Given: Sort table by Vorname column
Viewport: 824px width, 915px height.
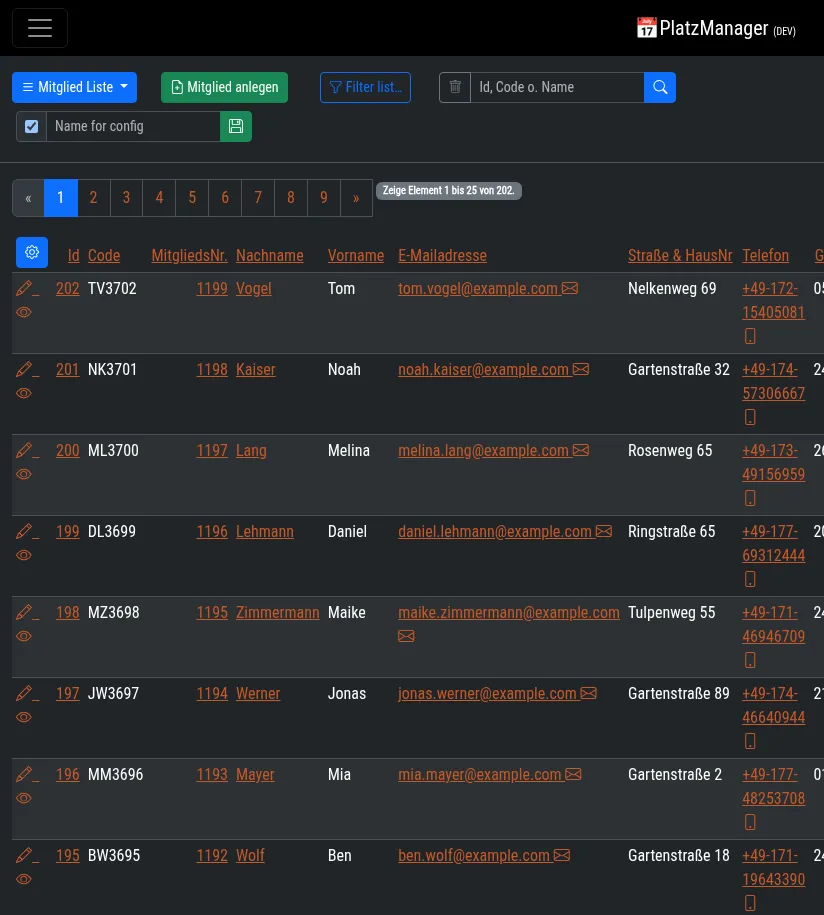Looking at the screenshot, I should tap(356, 256).
